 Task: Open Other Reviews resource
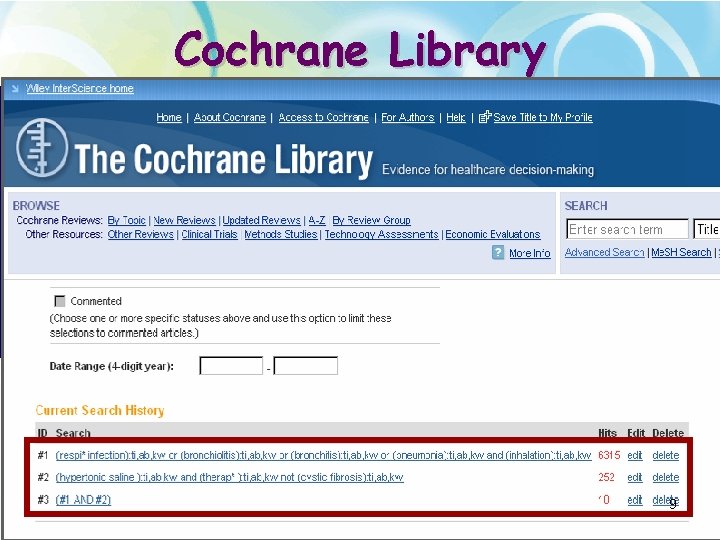(x=141, y=234)
